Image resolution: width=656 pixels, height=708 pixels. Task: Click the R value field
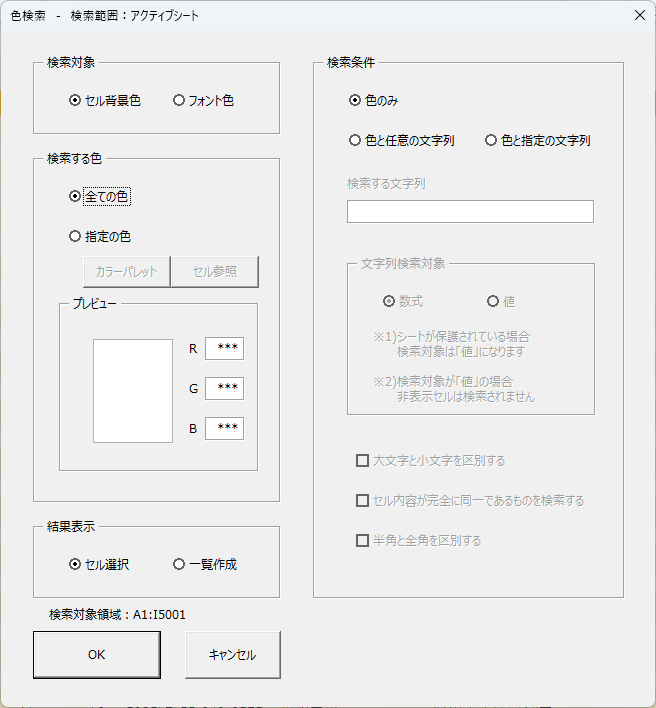[224, 348]
